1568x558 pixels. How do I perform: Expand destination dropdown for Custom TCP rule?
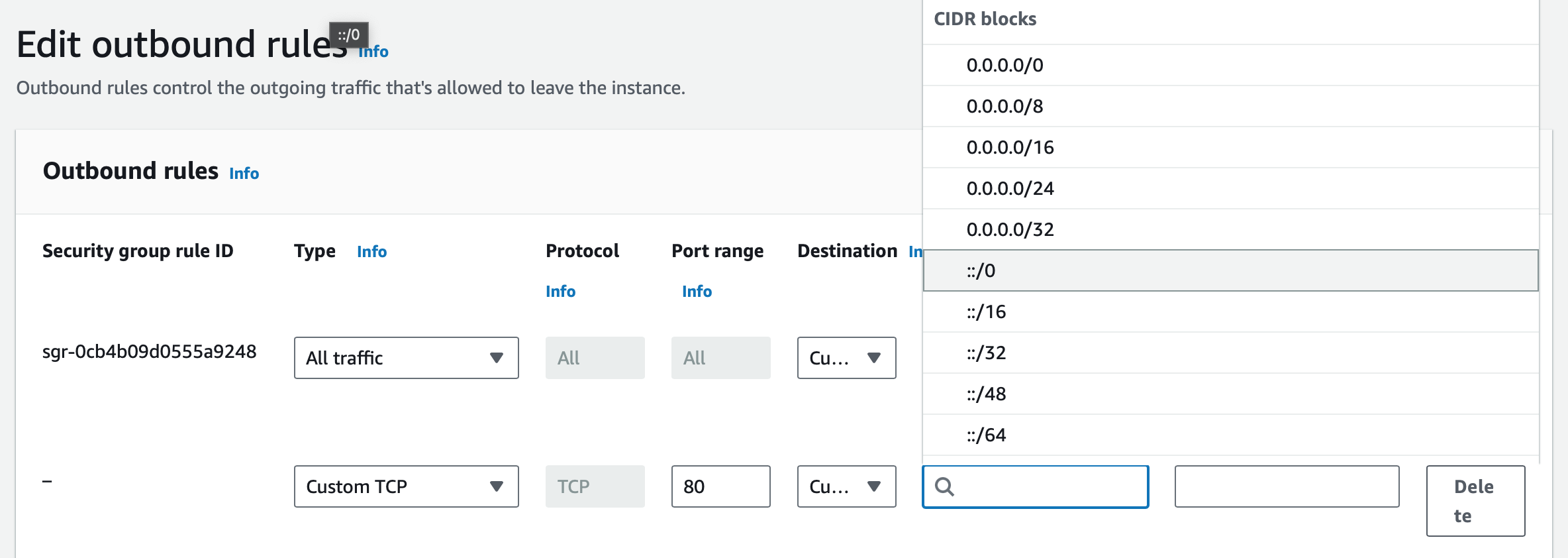(x=846, y=486)
